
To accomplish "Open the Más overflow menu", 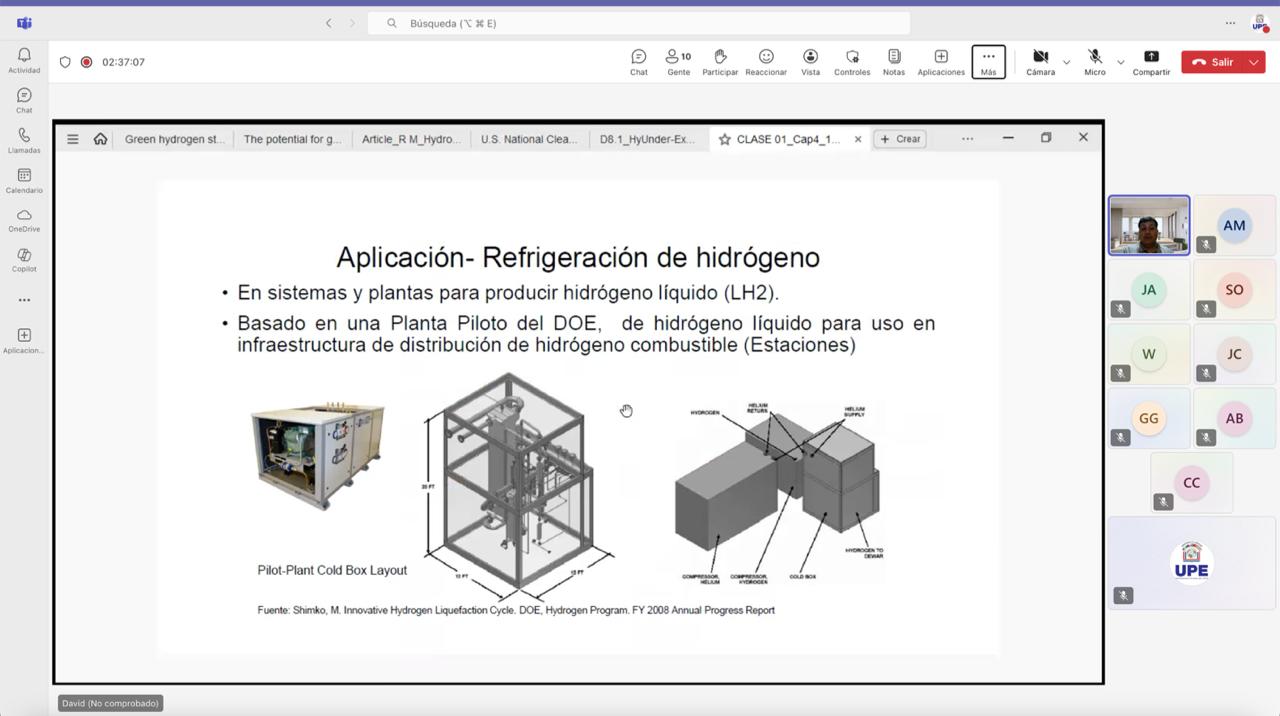I will tap(987, 61).
